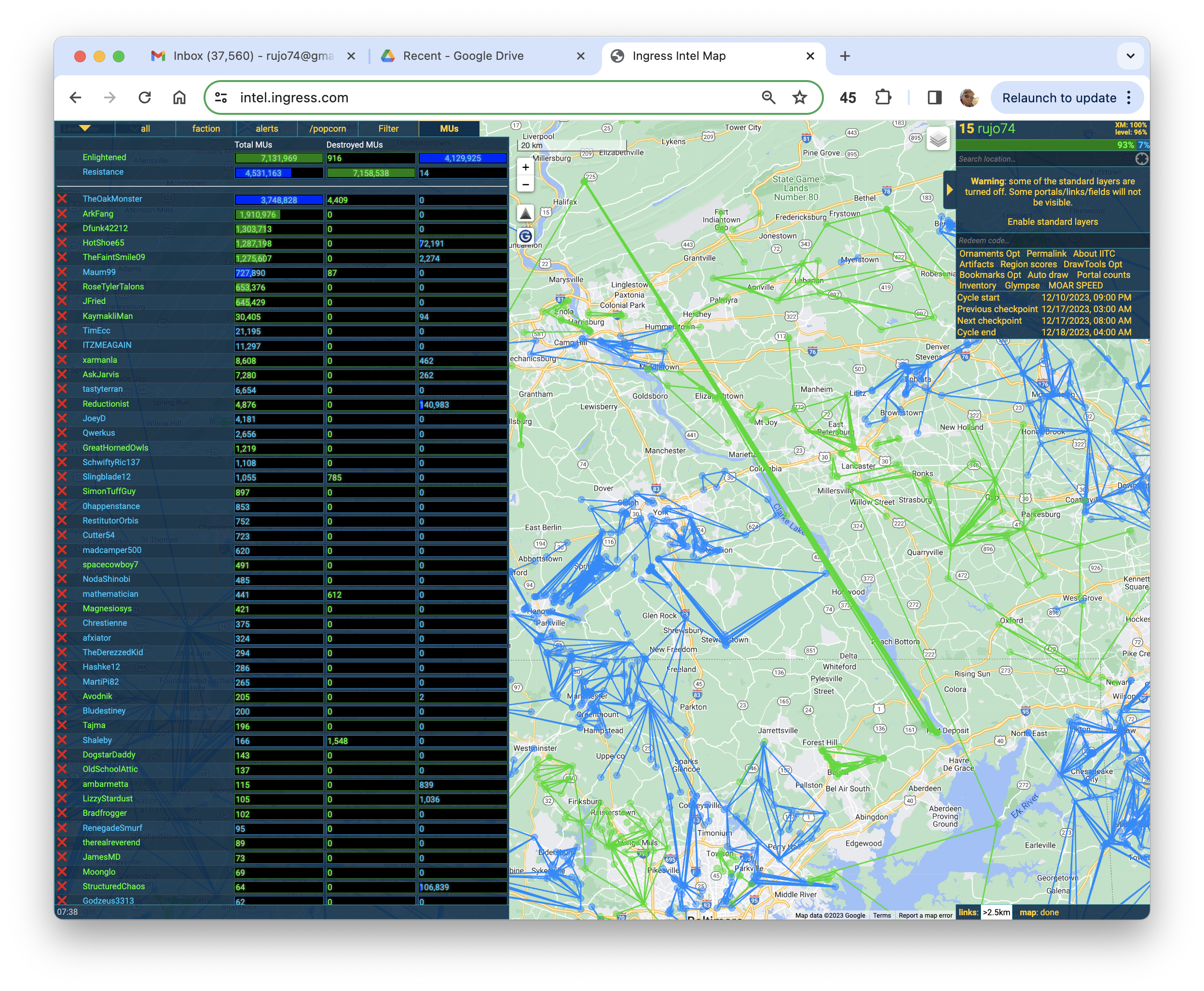Zoom in the map with plus button
1204x991 pixels.
[x=525, y=167]
